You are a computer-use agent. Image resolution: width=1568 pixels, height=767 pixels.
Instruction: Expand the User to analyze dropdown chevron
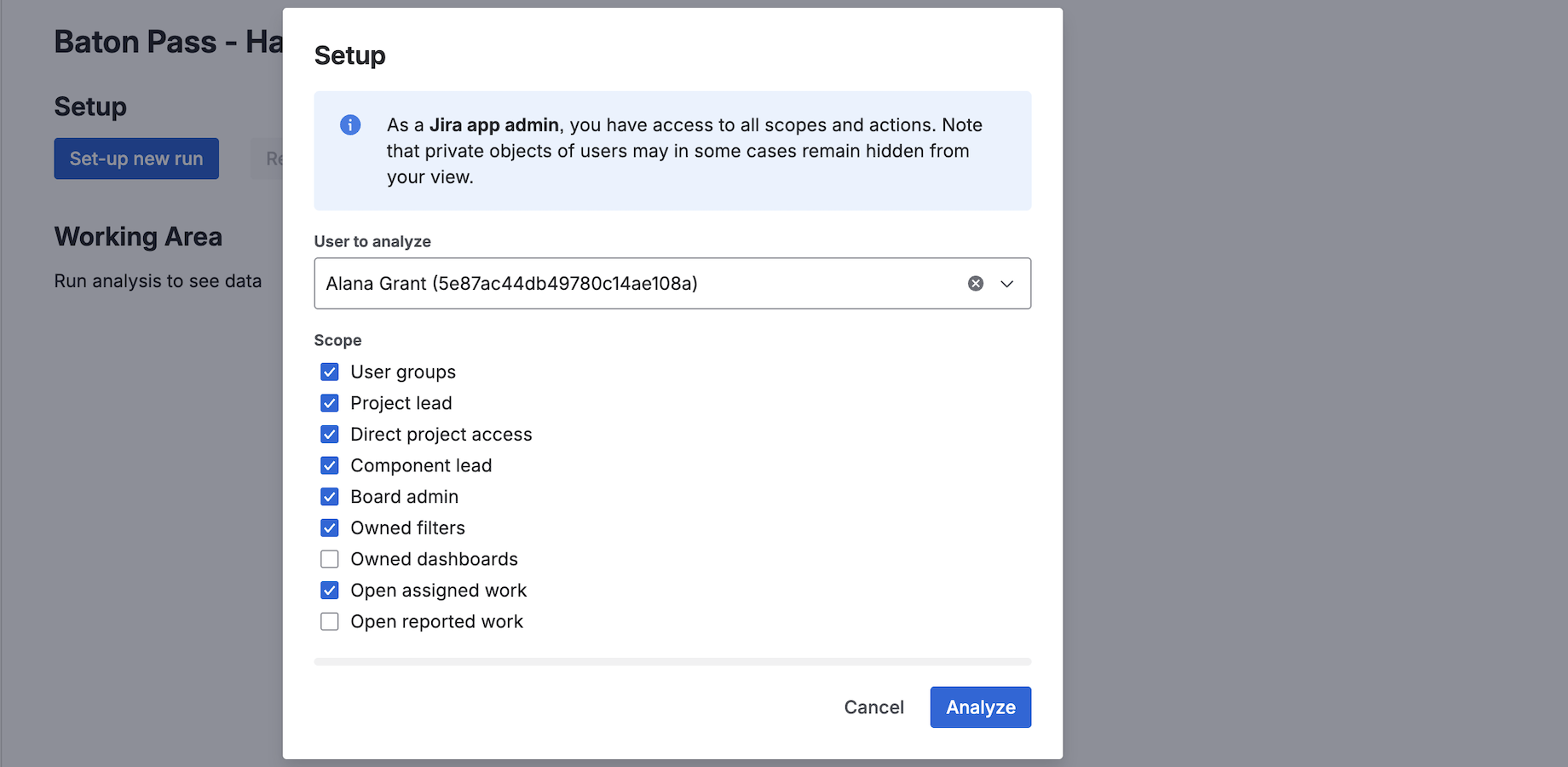[x=1007, y=284]
